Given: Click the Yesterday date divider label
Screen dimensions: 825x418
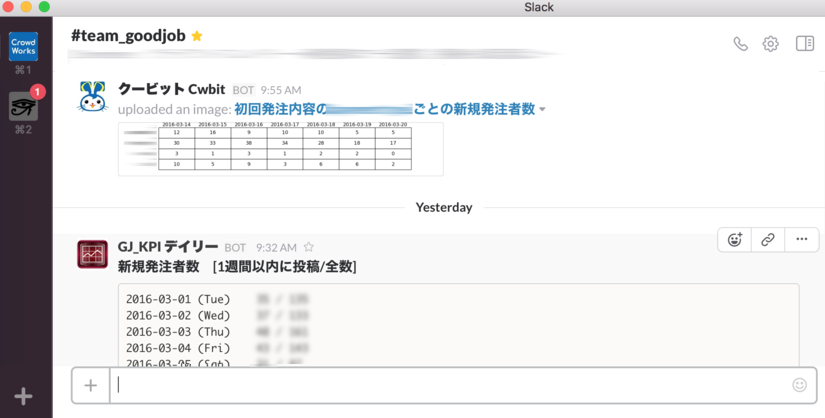Looking at the screenshot, I should 444,207.
